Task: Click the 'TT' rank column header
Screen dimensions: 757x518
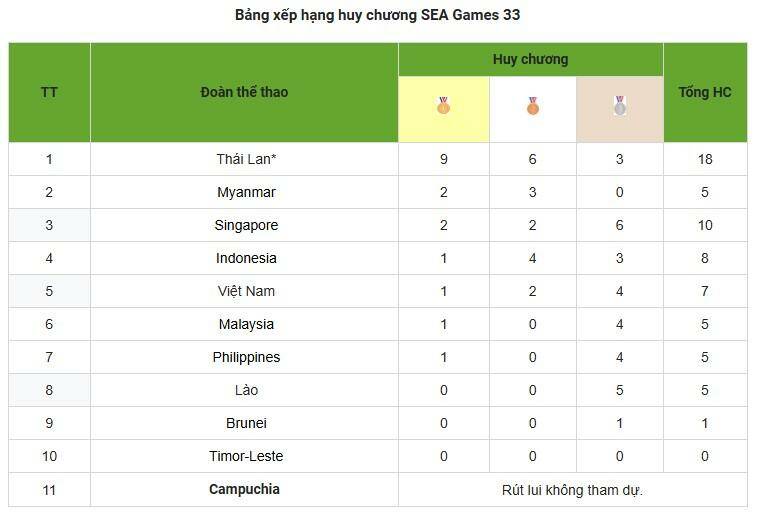Action: (x=49, y=92)
